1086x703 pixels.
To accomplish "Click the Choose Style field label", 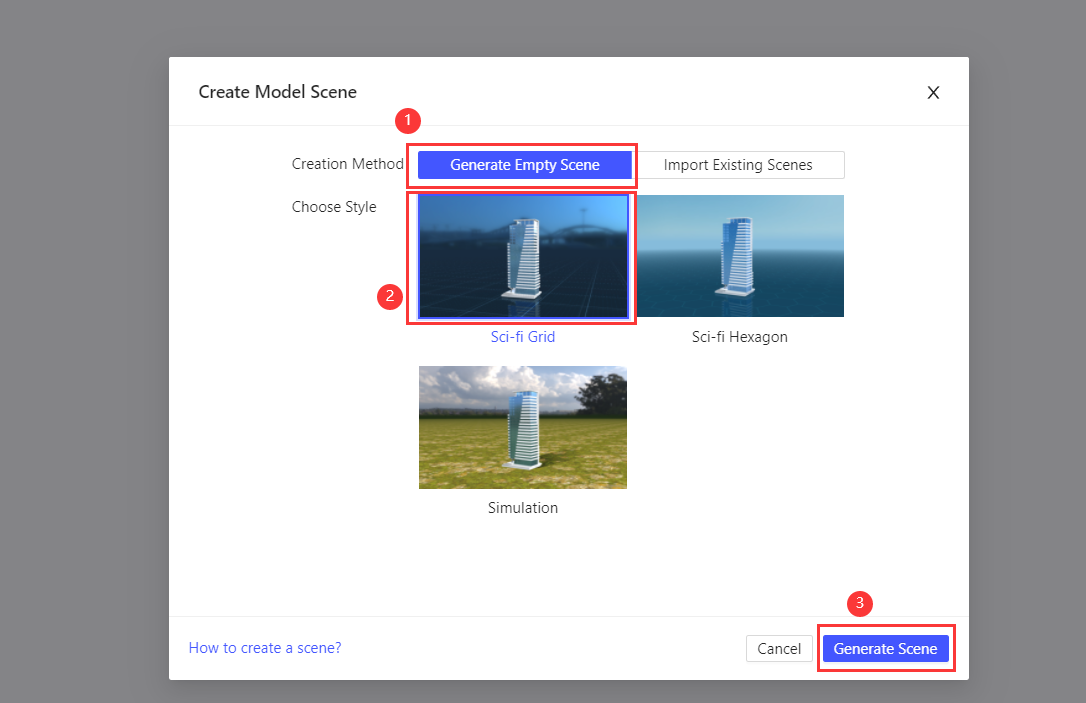I will (x=334, y=207).
